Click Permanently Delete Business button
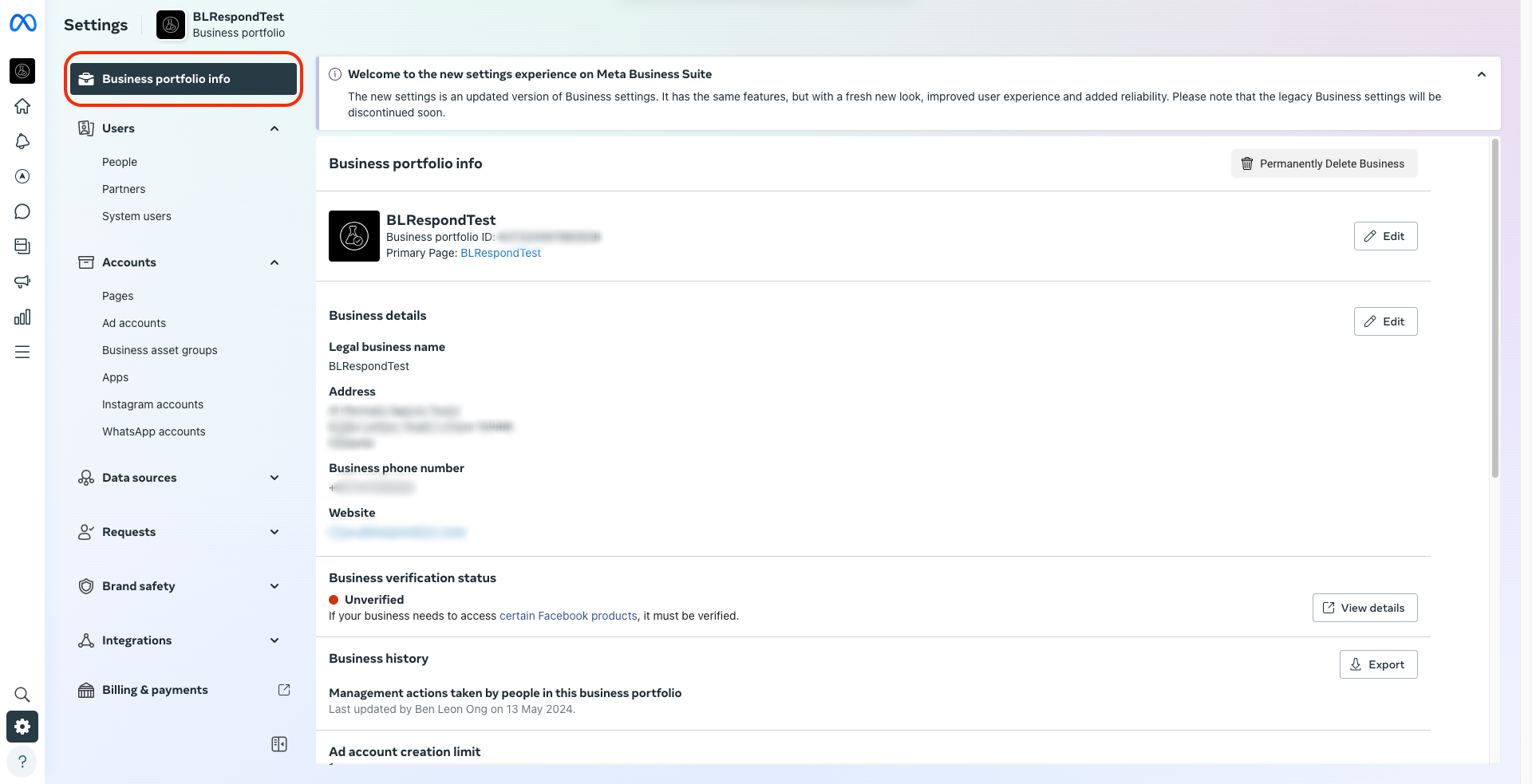The height and width of the screenshot is (784, 1532). [x=1324, y=163]
